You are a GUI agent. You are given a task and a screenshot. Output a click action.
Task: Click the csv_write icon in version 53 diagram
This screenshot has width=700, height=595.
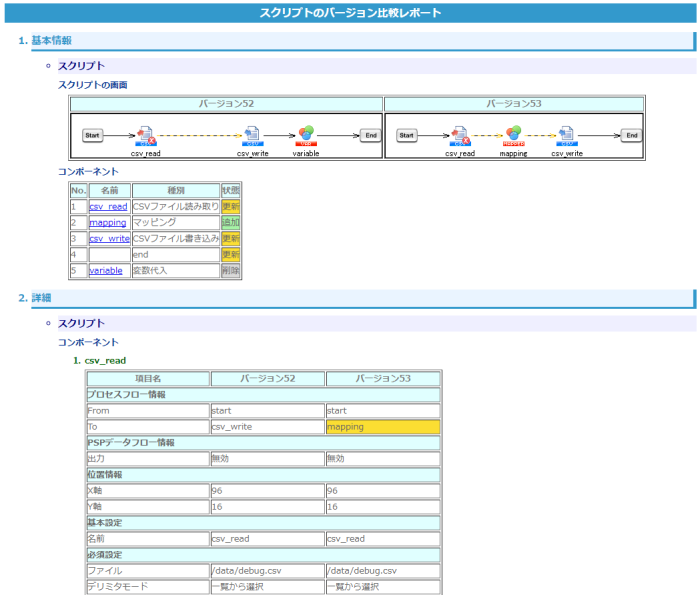click(566, 135)
